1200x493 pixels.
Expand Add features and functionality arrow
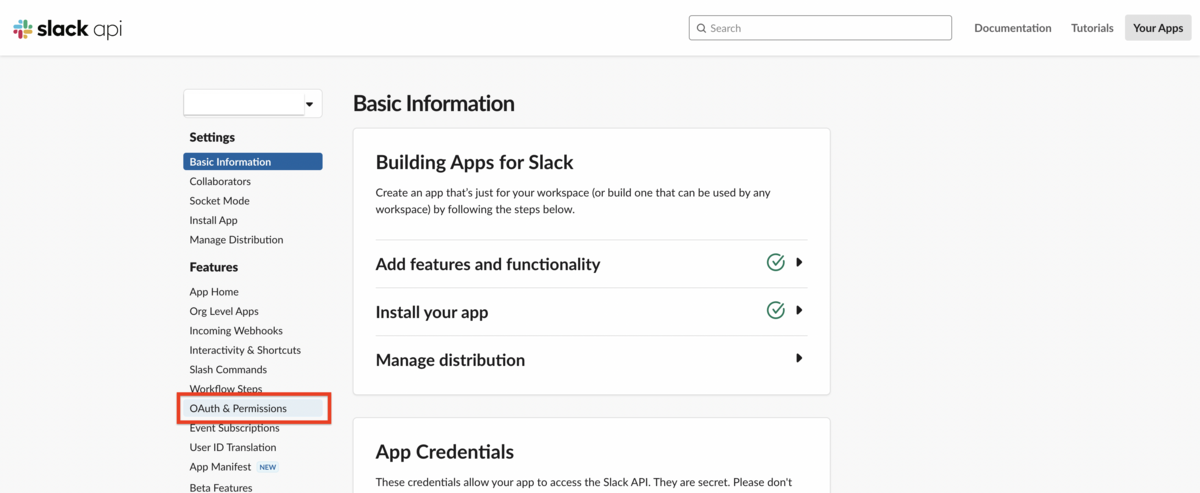pos(799,262)
